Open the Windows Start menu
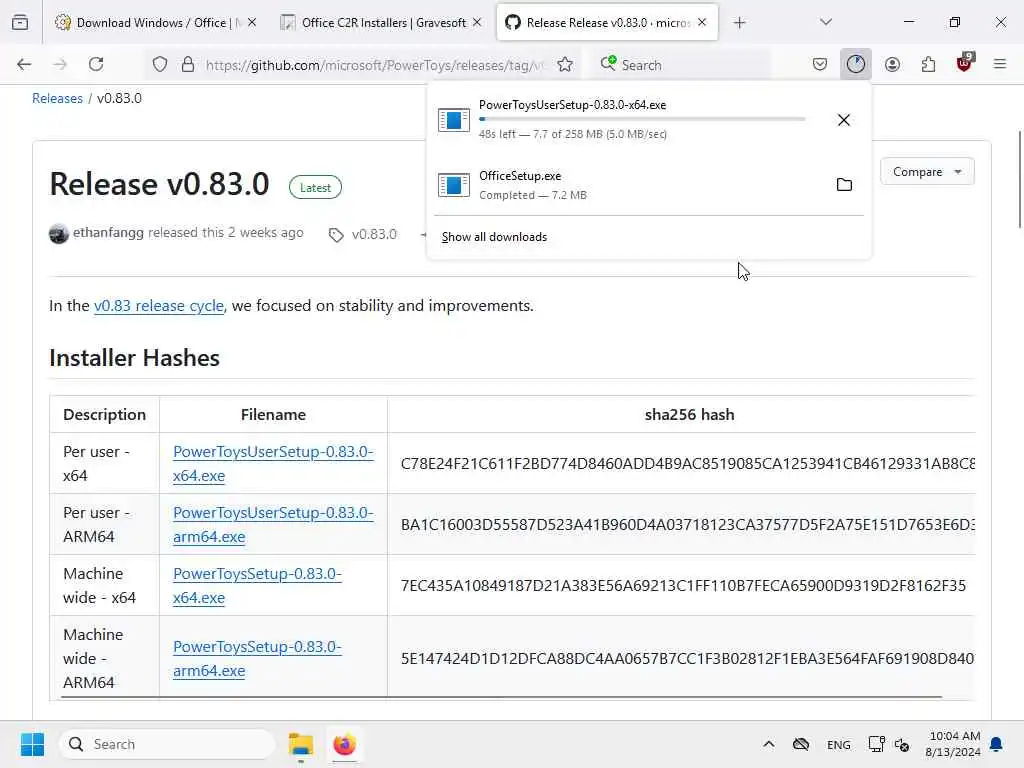The height and width of the screenshot is (768, 1024). (32, 744)
